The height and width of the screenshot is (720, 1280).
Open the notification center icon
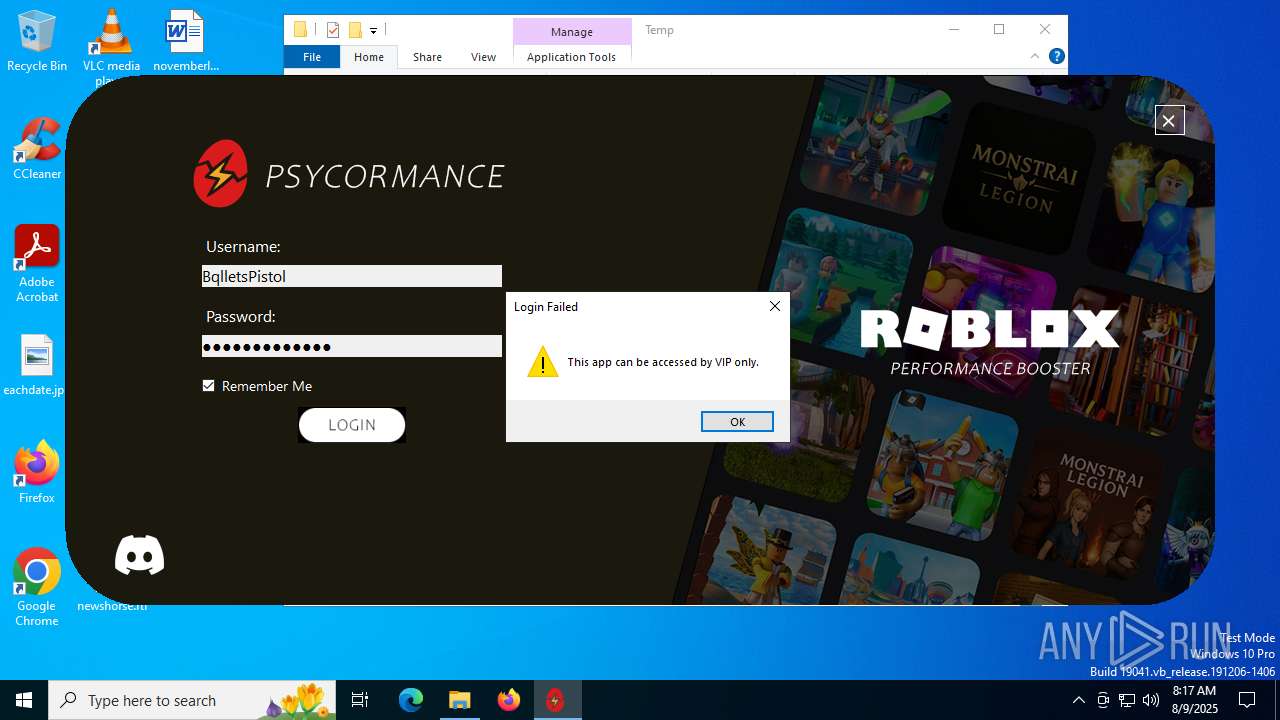(1247, 700)
